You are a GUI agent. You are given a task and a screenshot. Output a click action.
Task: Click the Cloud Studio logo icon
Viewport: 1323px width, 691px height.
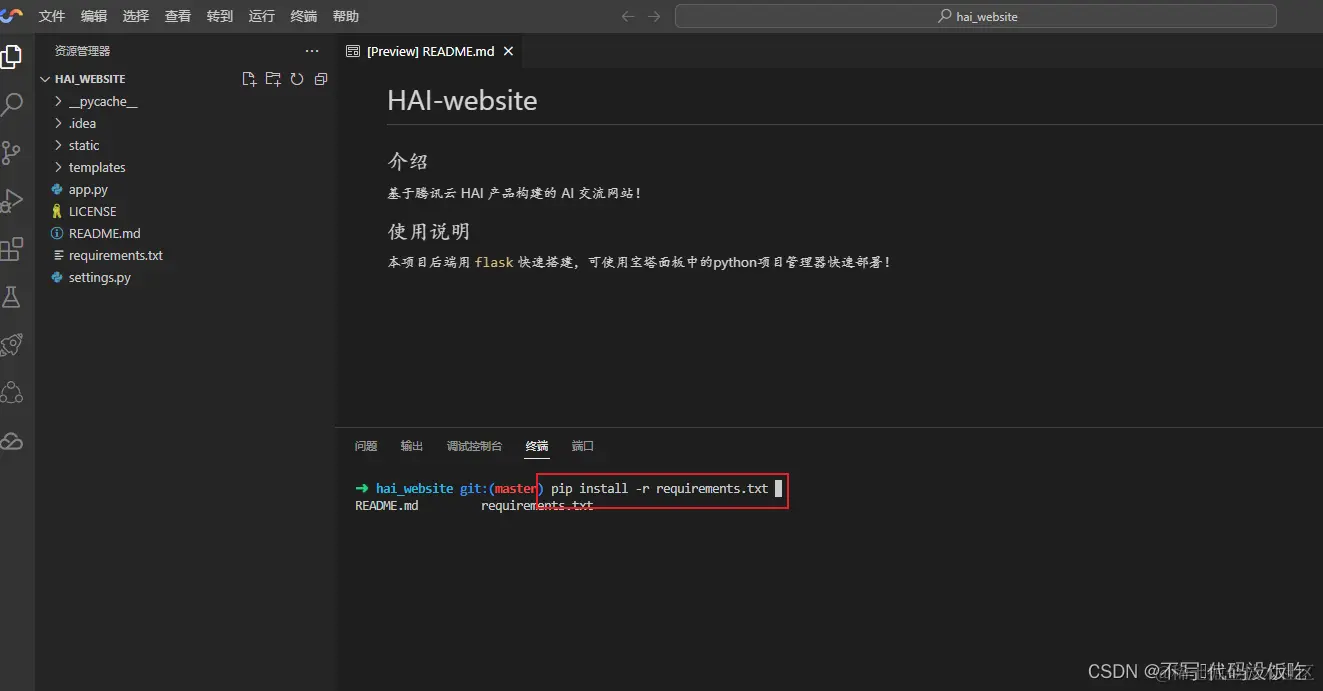tap(12, 15)
